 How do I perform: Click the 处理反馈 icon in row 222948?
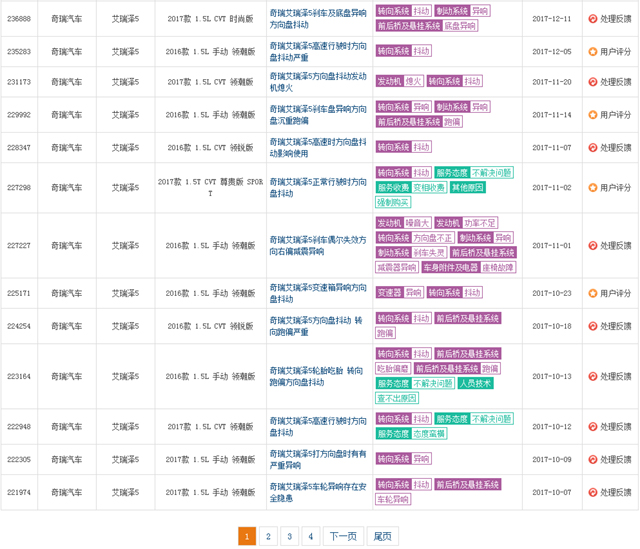(593, 427)
